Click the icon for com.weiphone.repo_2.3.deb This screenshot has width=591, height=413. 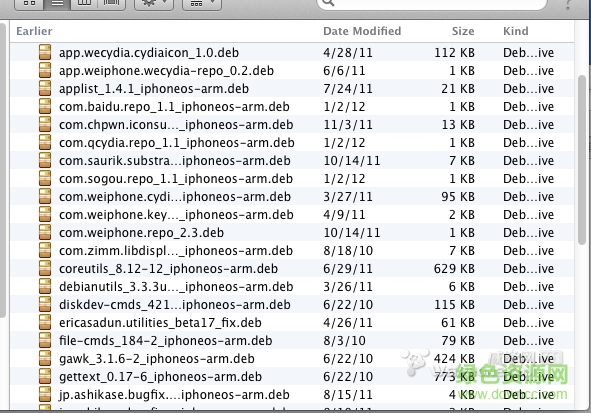(45, 233)
